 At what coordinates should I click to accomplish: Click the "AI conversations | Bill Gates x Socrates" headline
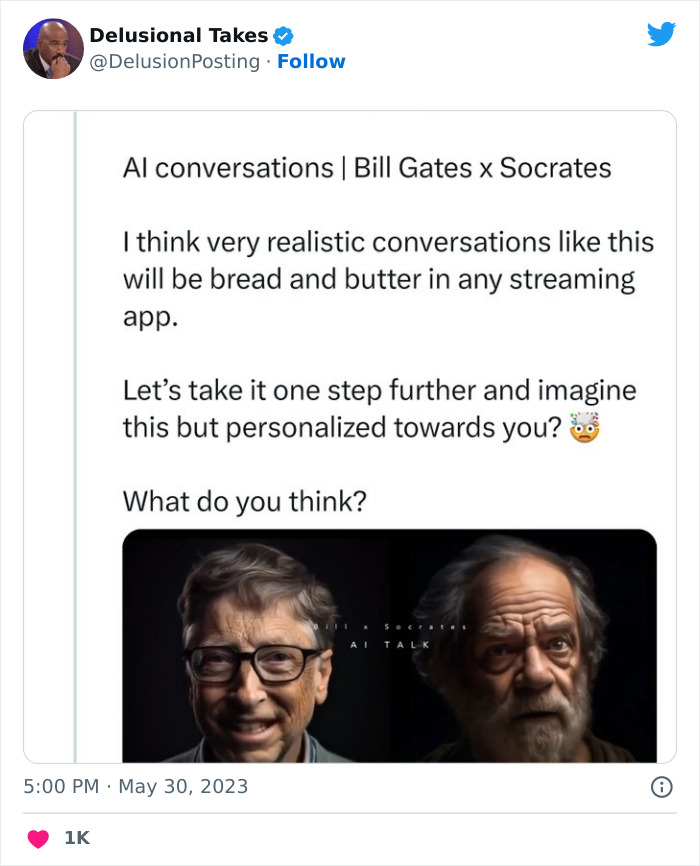pos(366,167)
